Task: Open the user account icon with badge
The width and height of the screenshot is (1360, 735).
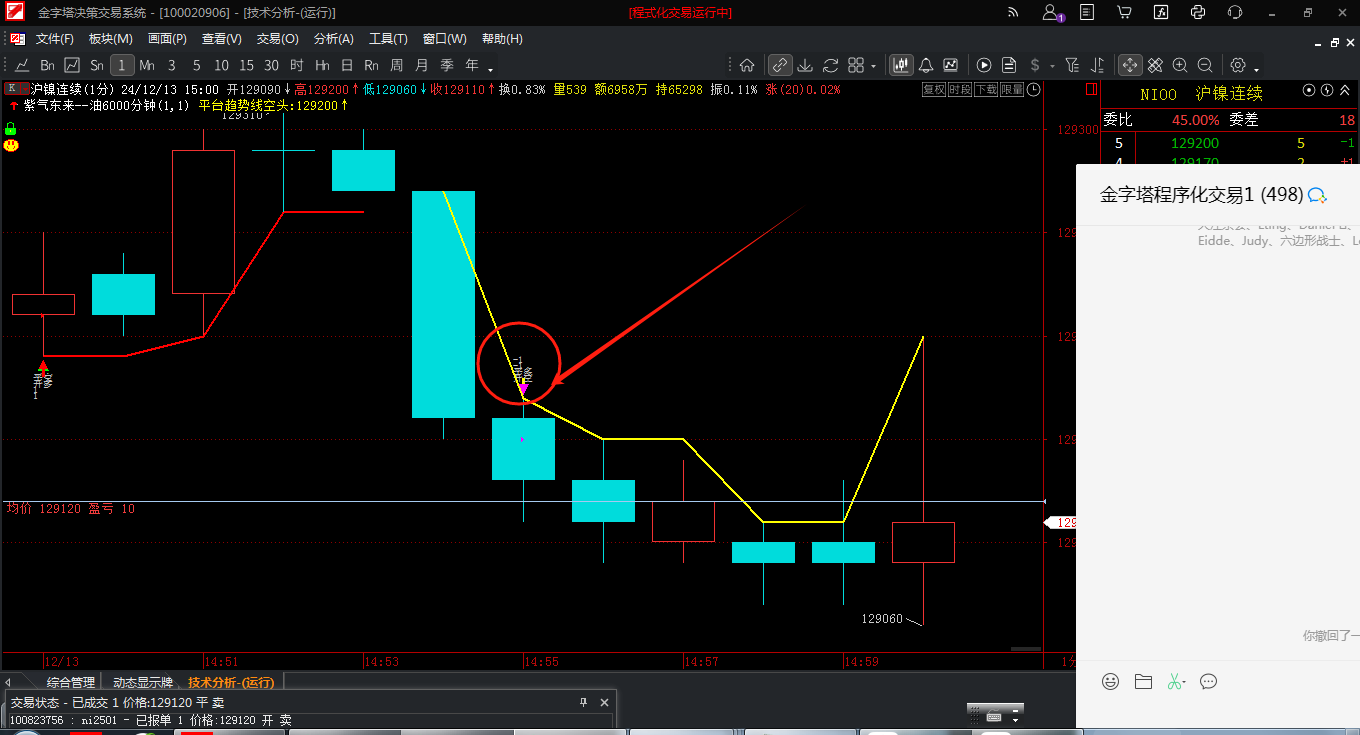Action: point(1052,12)
